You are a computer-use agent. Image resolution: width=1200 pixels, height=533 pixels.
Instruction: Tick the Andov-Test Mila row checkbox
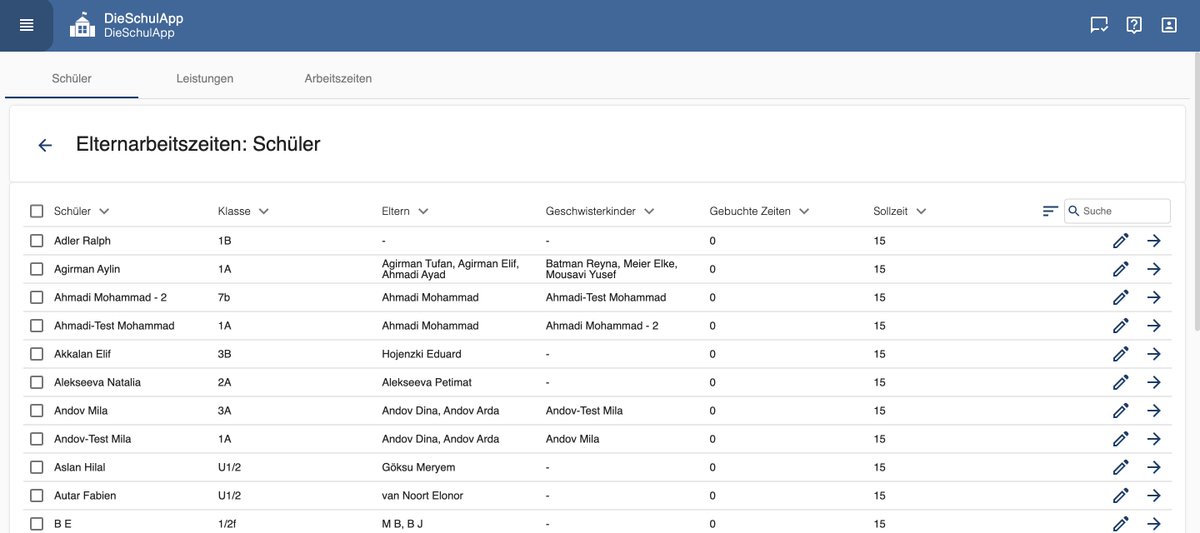click(37, 439)
